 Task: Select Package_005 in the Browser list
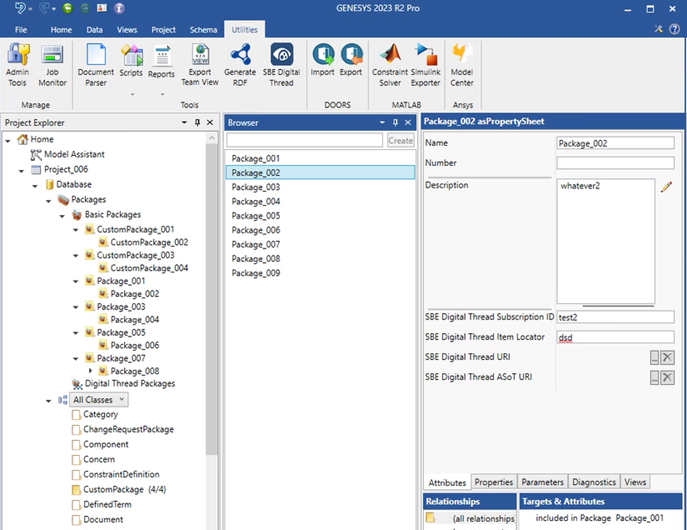256,216
